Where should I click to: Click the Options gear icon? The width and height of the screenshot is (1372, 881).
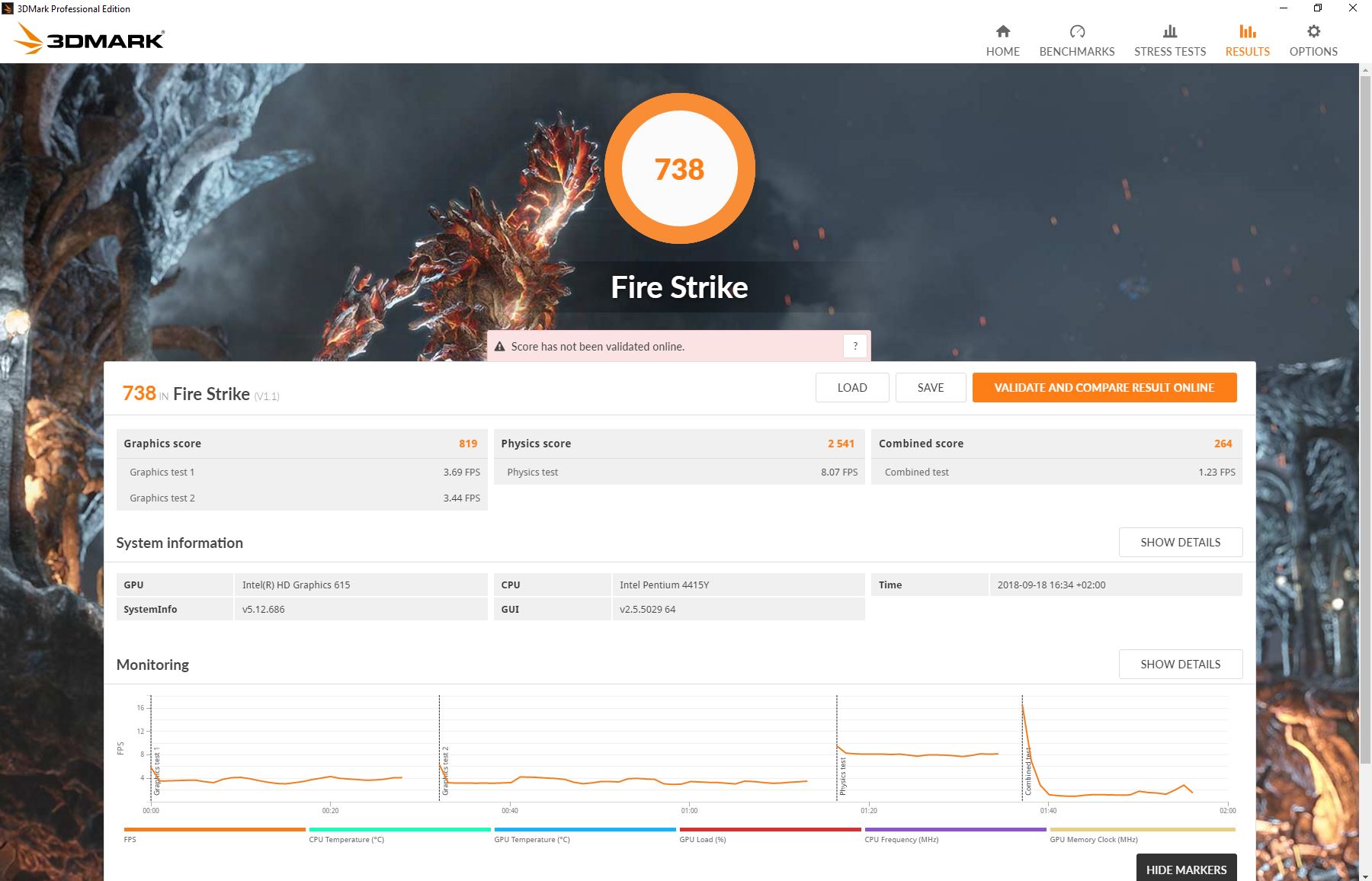coord(1313,31)
